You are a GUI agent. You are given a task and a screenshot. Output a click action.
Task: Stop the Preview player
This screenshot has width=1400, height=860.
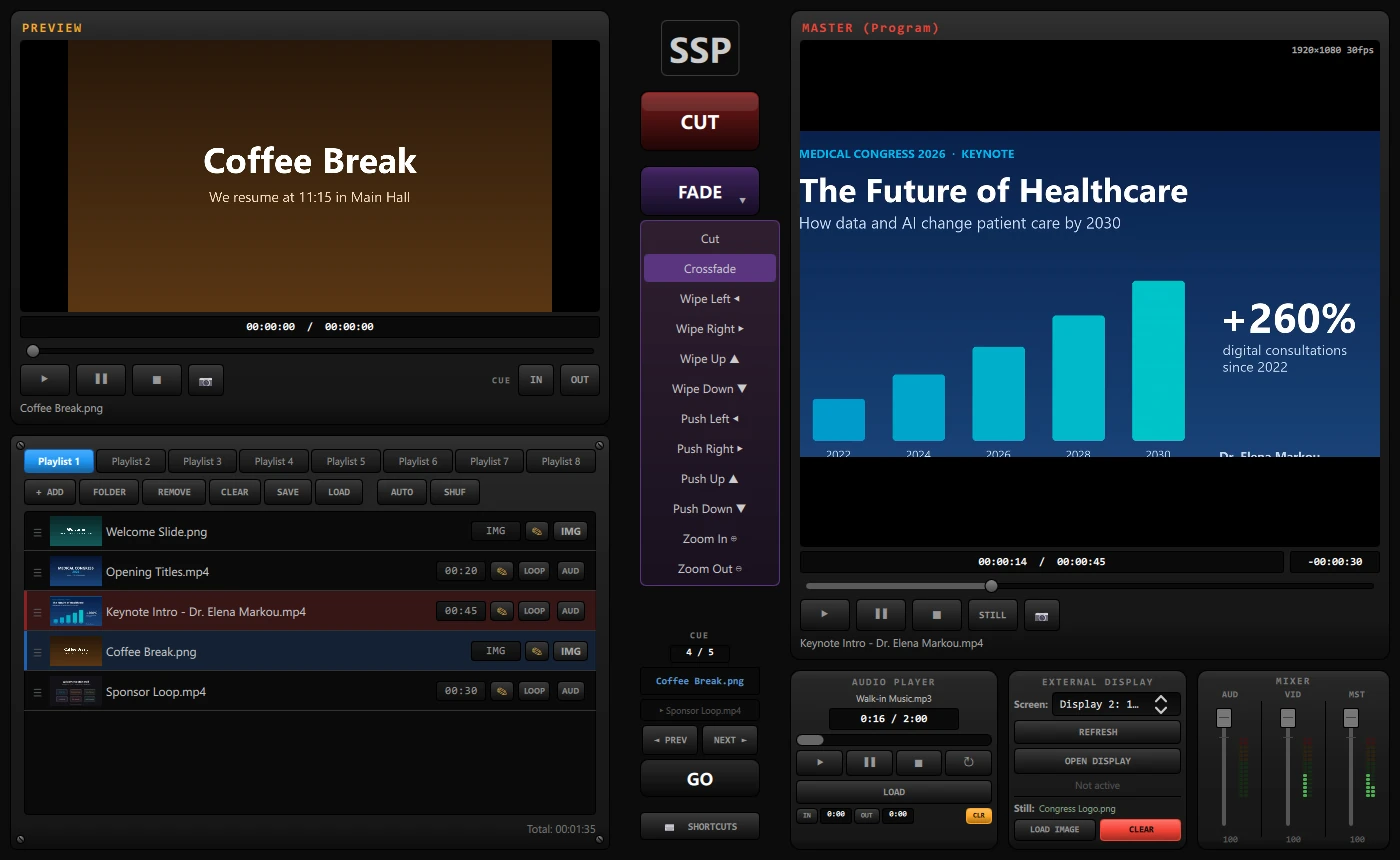pos(157,380)
